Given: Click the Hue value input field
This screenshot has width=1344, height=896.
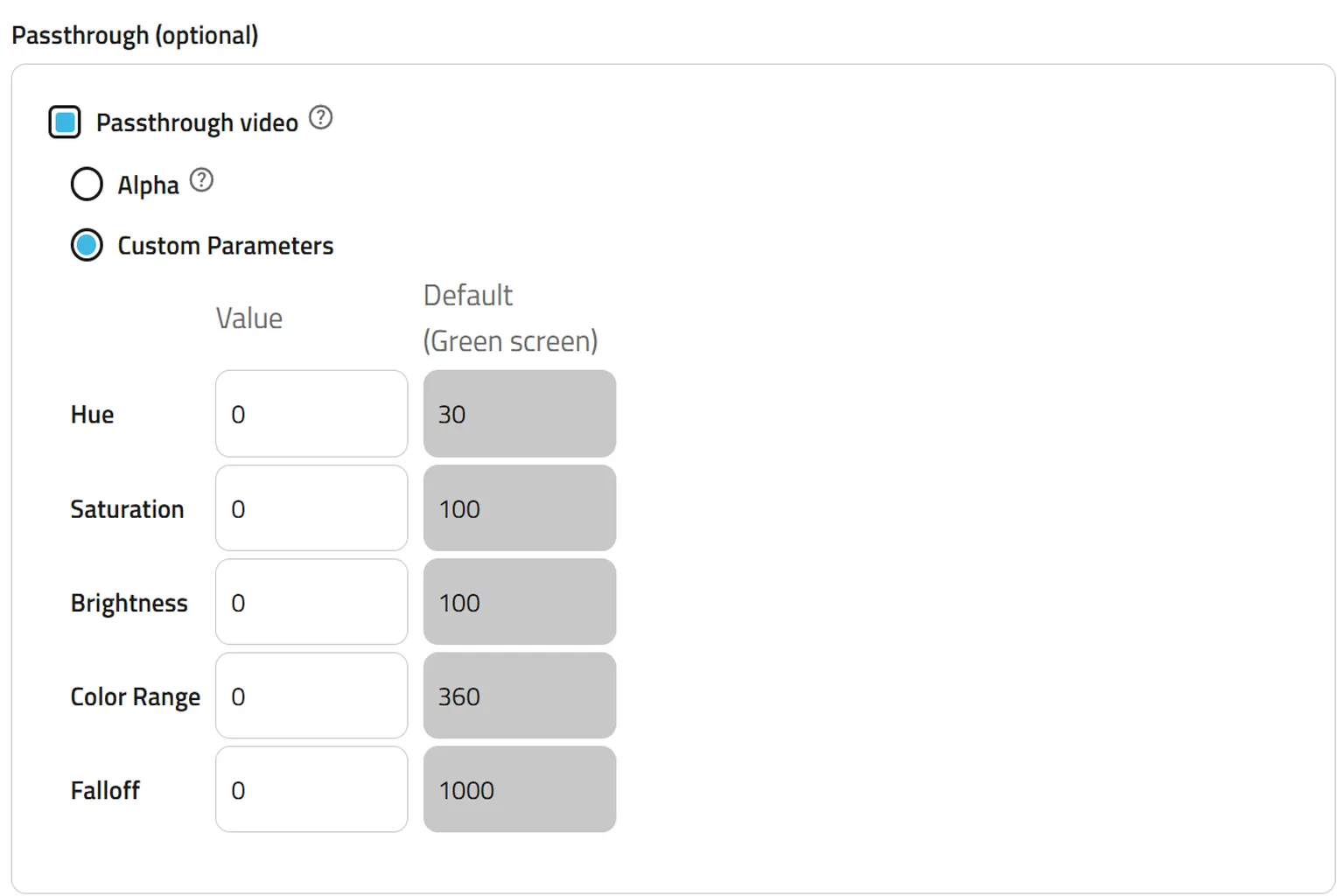Looking at the screenshot, I should pos(311,414).
